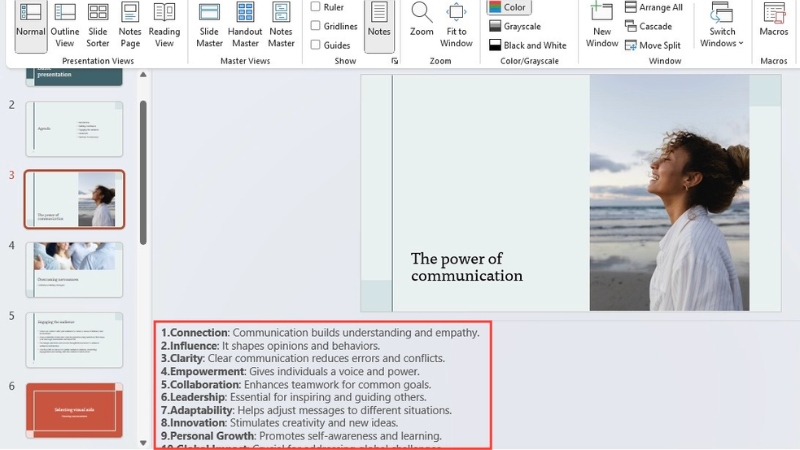Select the orange slide 6 thumbnail
The width and height of the screenshot is (800, 450).
pos(74,410)
